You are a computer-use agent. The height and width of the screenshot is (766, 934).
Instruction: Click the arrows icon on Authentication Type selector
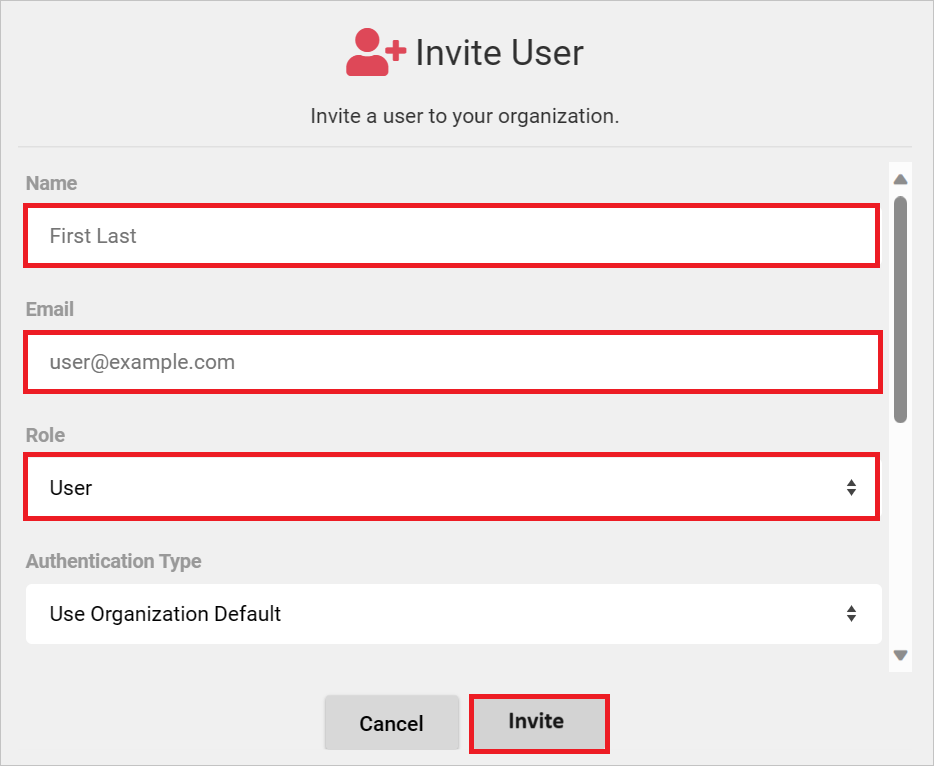852,613
